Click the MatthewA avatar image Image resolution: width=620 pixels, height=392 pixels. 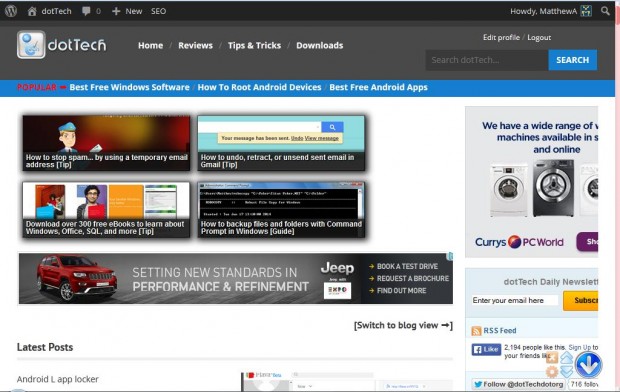[586, 11]
